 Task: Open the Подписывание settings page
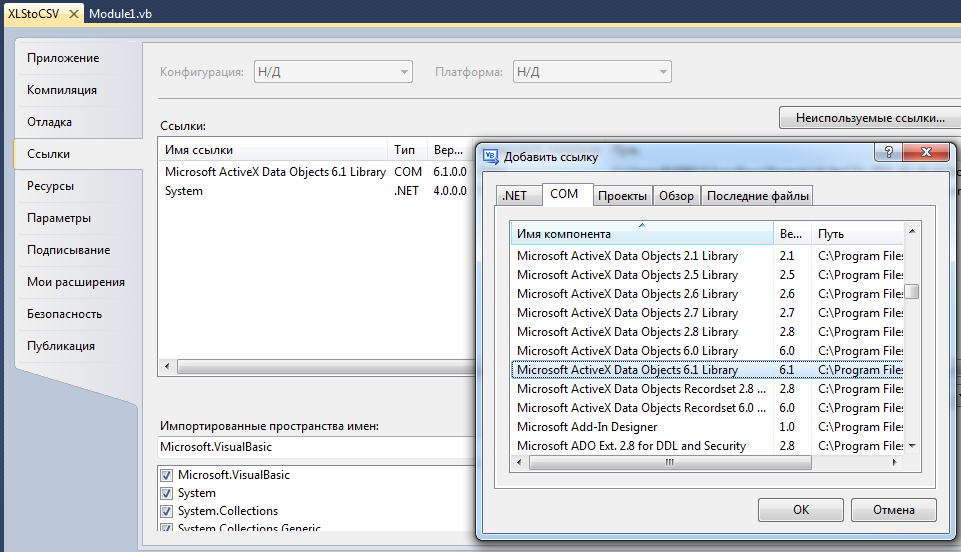click(x=78, y=250)
